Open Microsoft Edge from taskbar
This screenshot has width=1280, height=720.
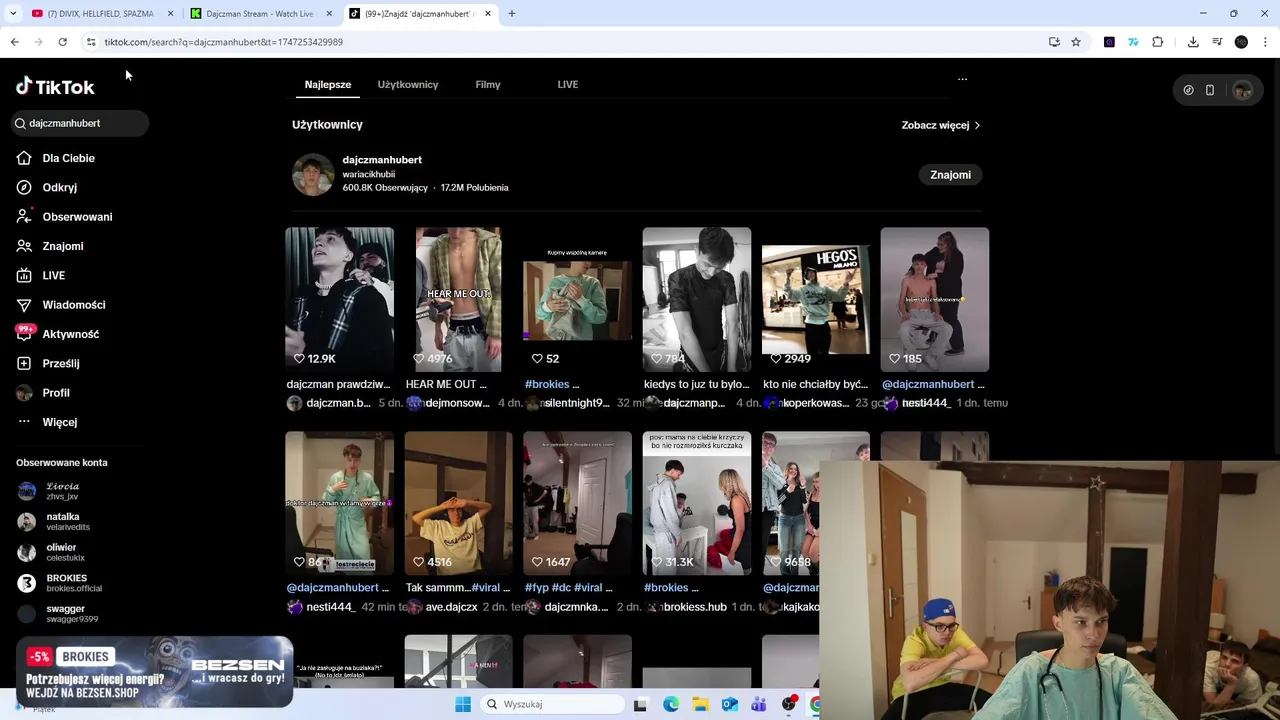coord(671,704)
